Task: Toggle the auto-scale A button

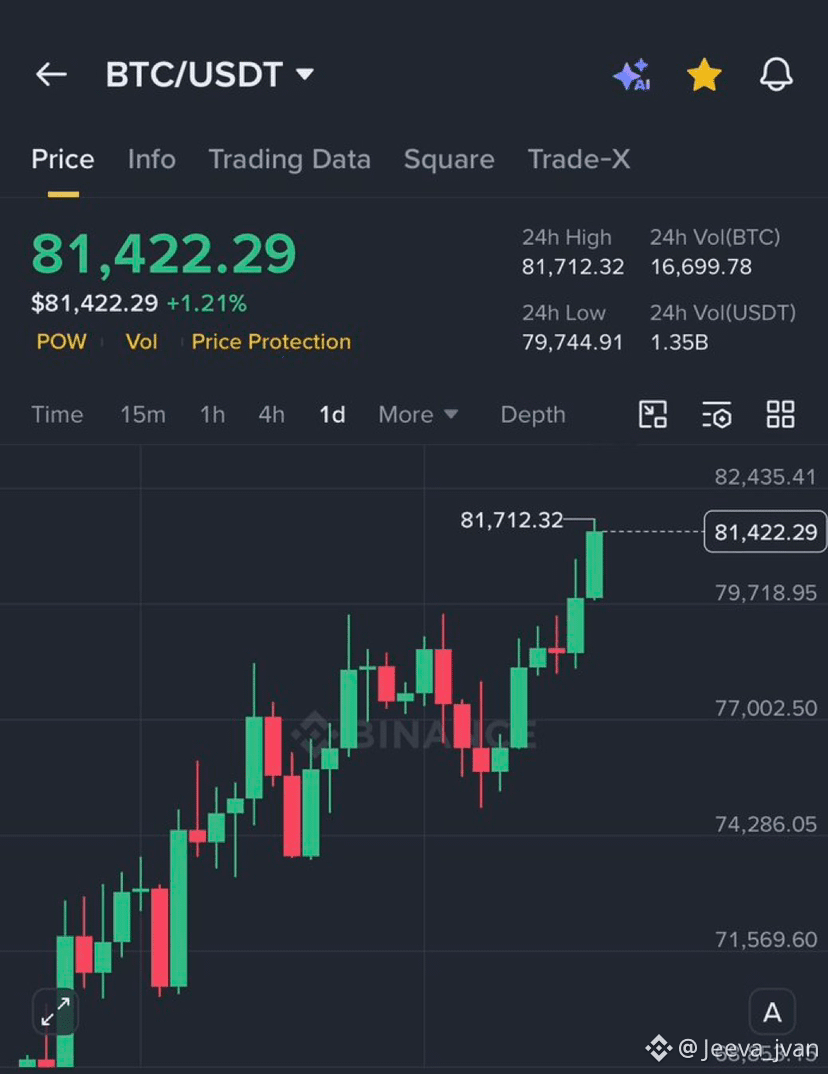Action: pyautogui.click(x=772, y=1012)
